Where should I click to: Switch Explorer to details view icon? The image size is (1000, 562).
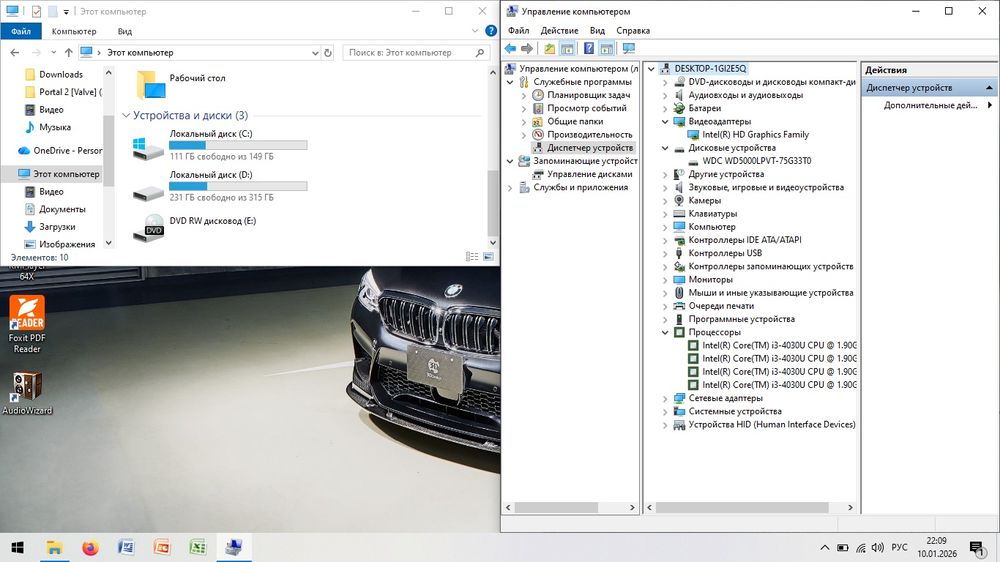[472, 256]
